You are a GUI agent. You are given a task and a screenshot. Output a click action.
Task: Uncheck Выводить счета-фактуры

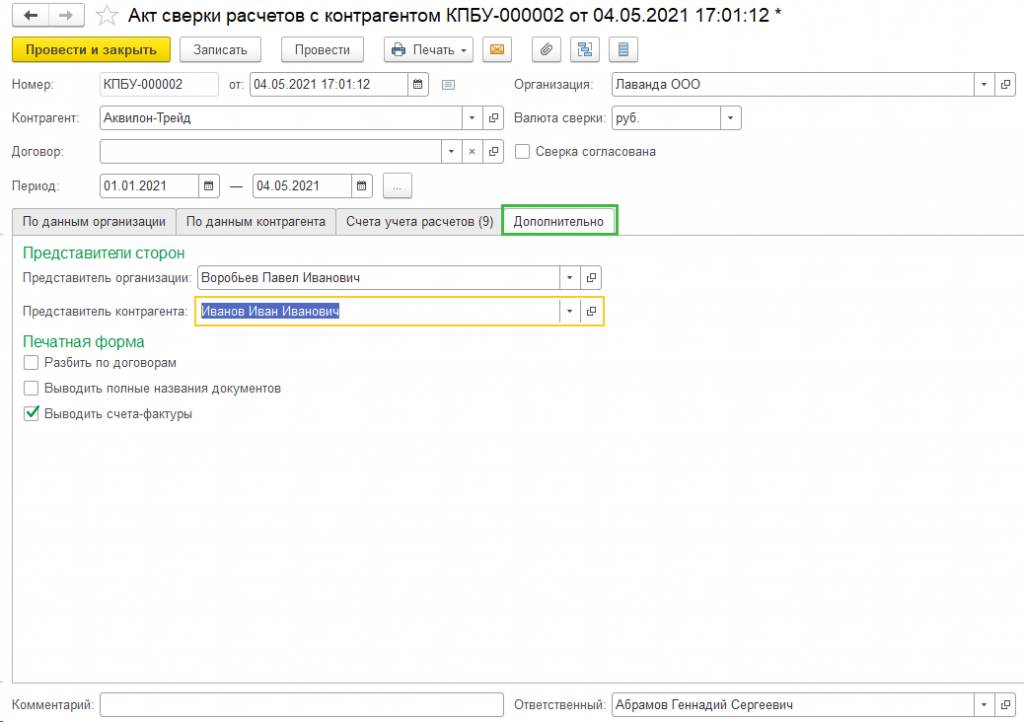[31, 414]
